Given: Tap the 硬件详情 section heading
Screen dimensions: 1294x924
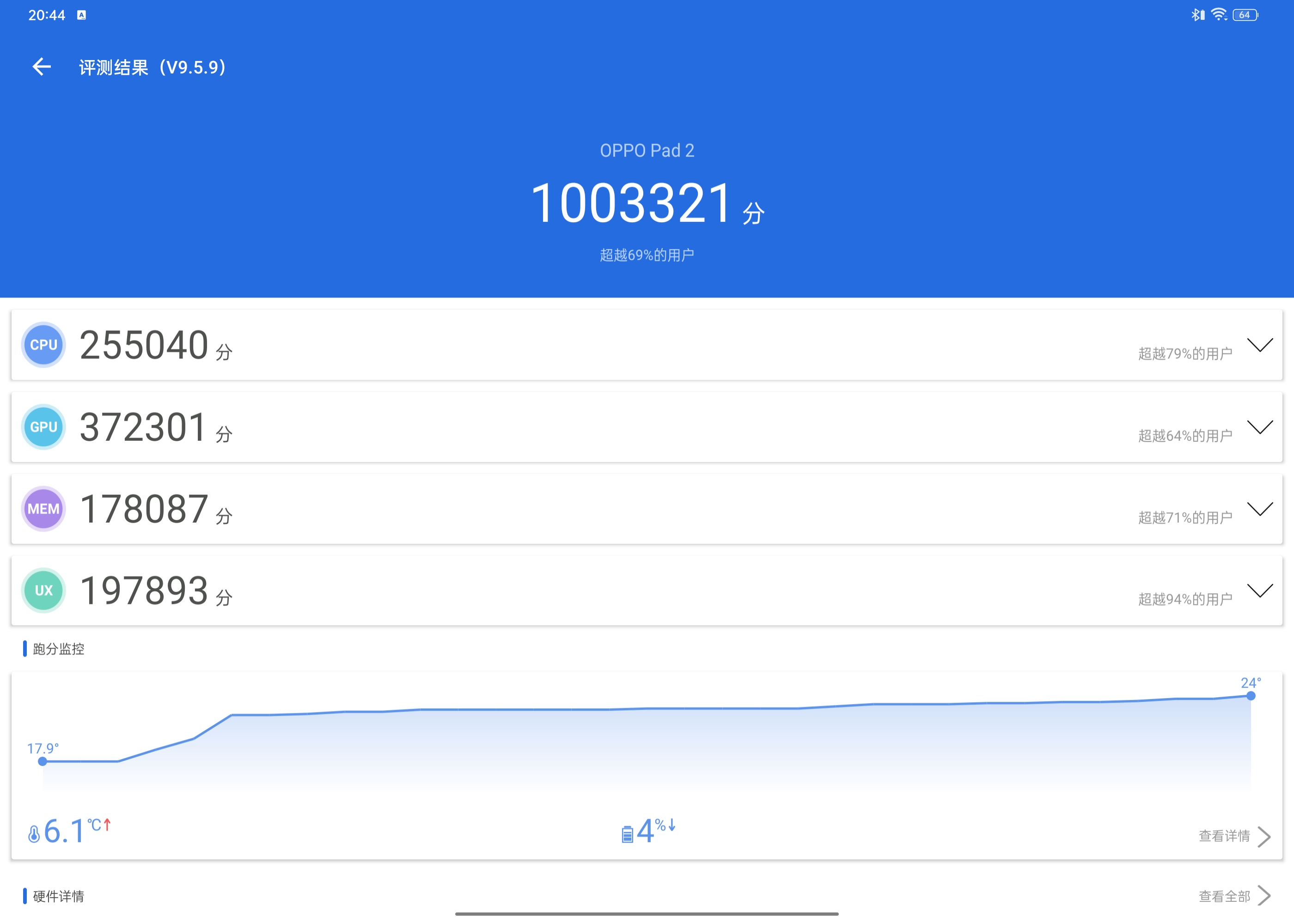Looking at the screenshot, I should (59, 897).
